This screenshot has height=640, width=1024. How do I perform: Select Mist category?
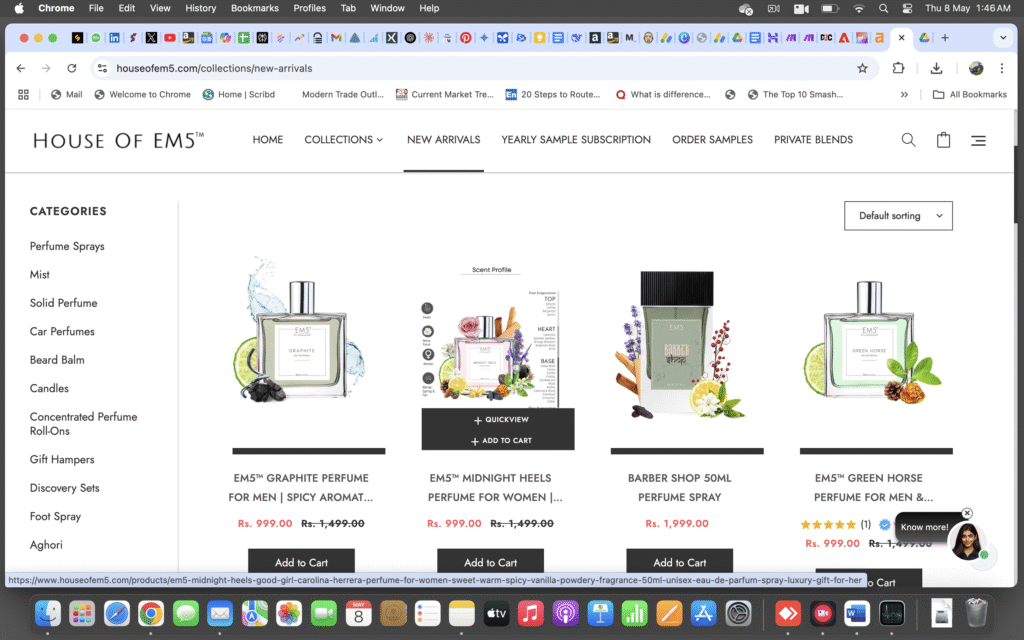40,275
